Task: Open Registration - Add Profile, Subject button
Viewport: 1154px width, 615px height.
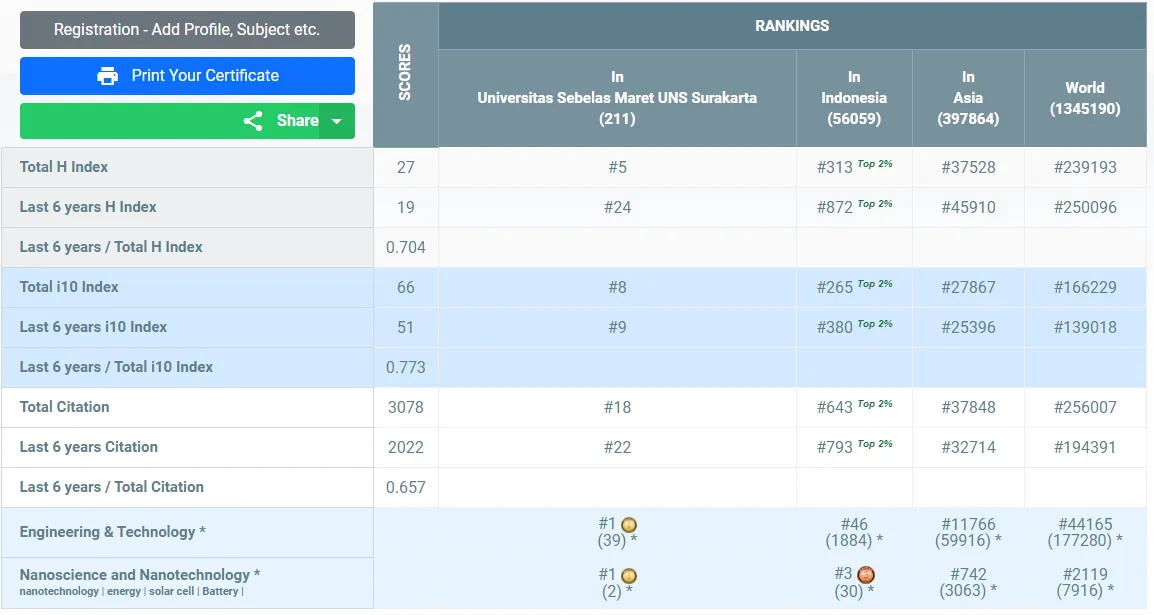Action: point(187,30)
